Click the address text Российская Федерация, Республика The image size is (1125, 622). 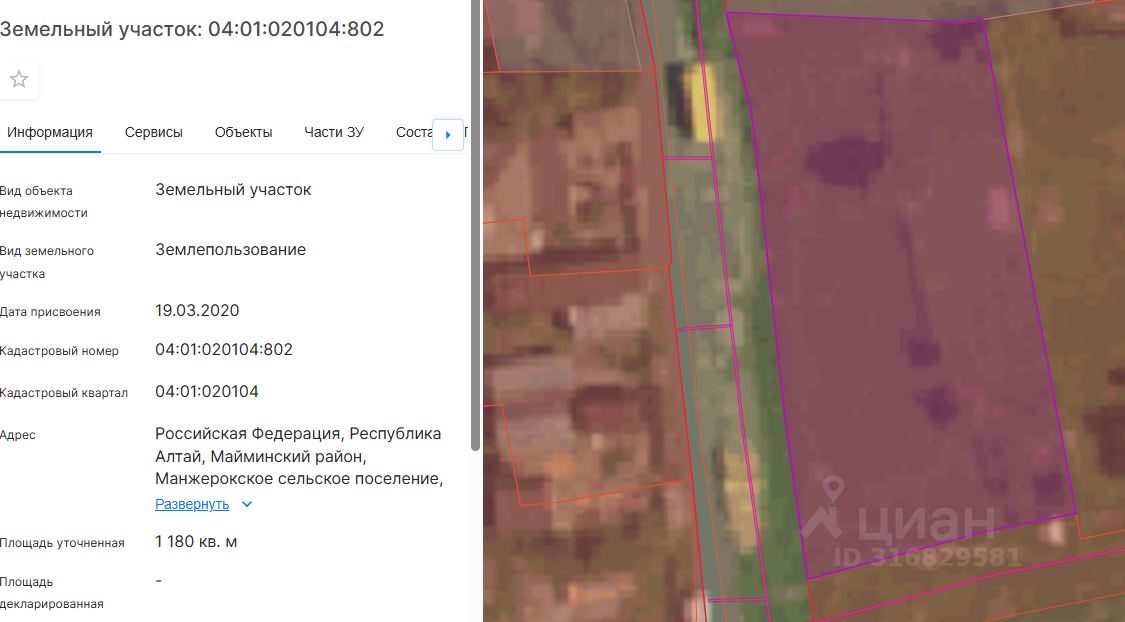click(298, 434)
